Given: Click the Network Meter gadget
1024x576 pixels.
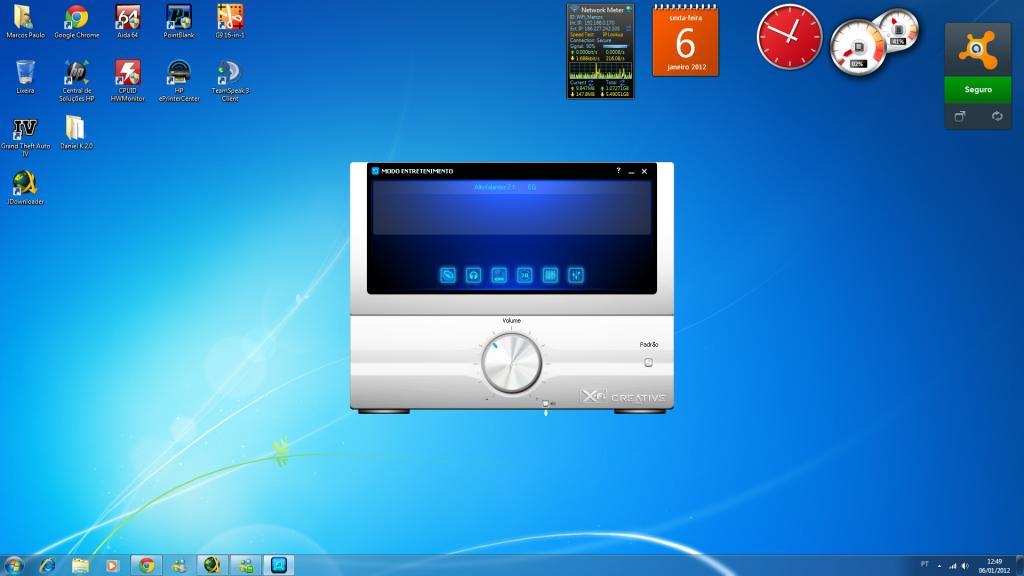Looking at the screenshot, I should pos(600,51).
